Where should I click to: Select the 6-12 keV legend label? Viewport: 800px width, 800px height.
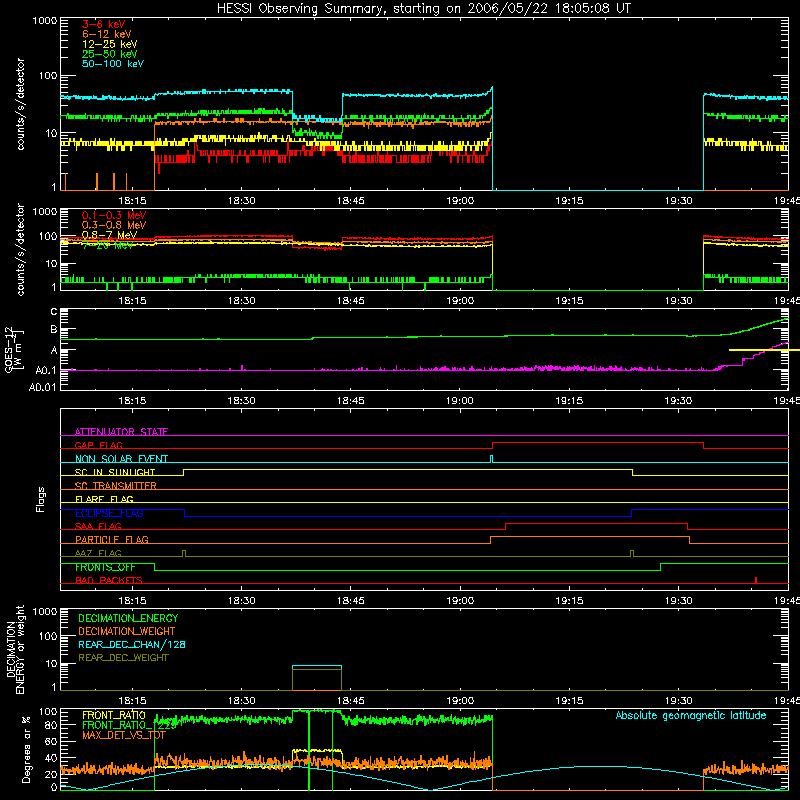(106, 34)
